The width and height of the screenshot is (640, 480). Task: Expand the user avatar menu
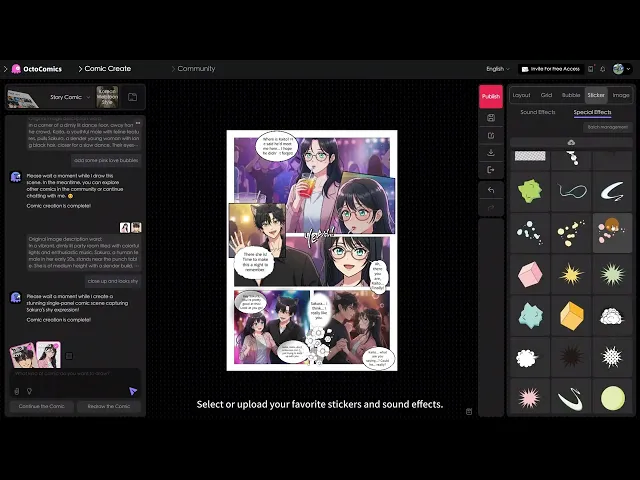pyautogui.click(x=629, y=69)
